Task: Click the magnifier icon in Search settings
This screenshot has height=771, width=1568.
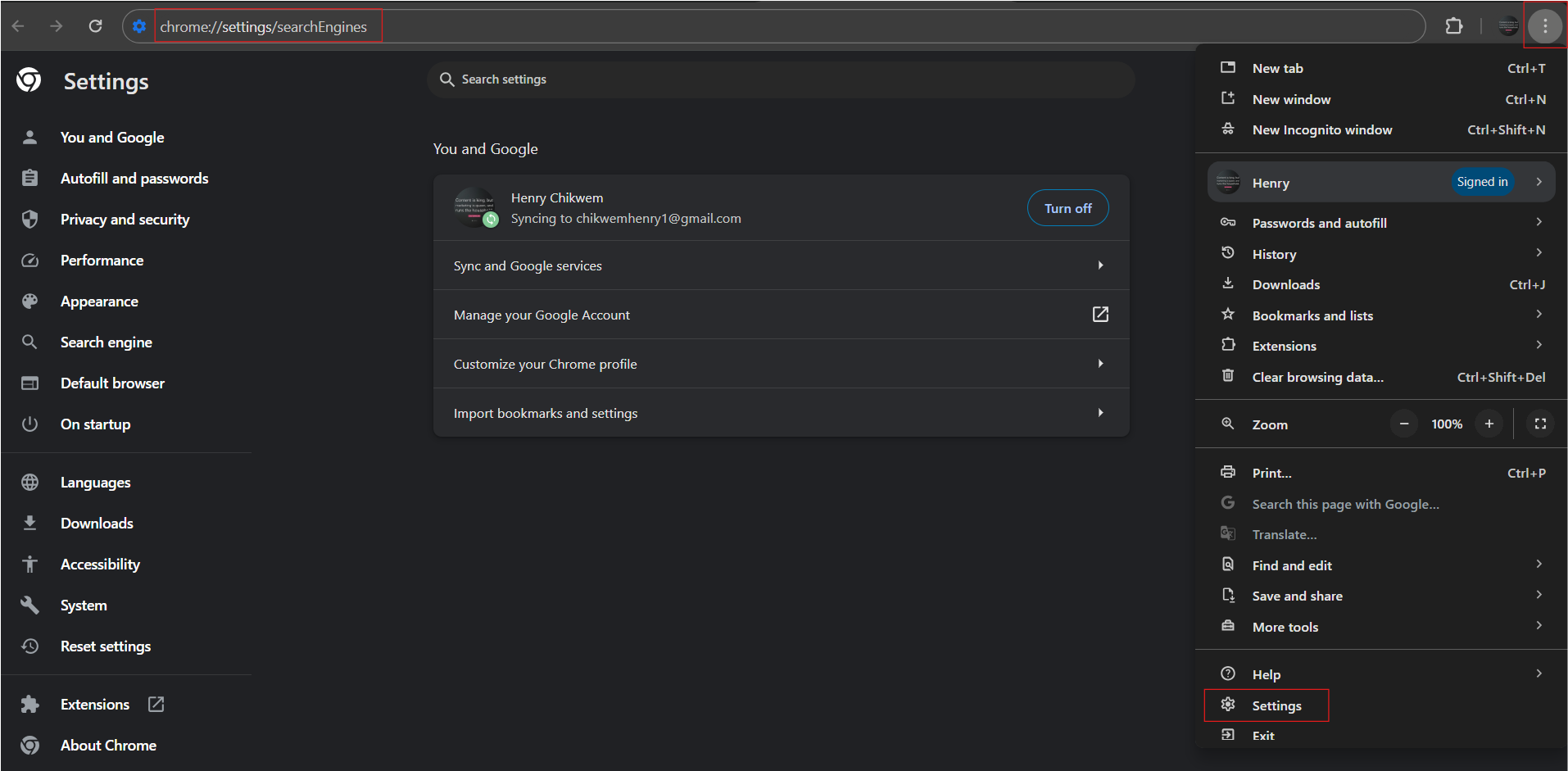Action: tap(447, 79)
